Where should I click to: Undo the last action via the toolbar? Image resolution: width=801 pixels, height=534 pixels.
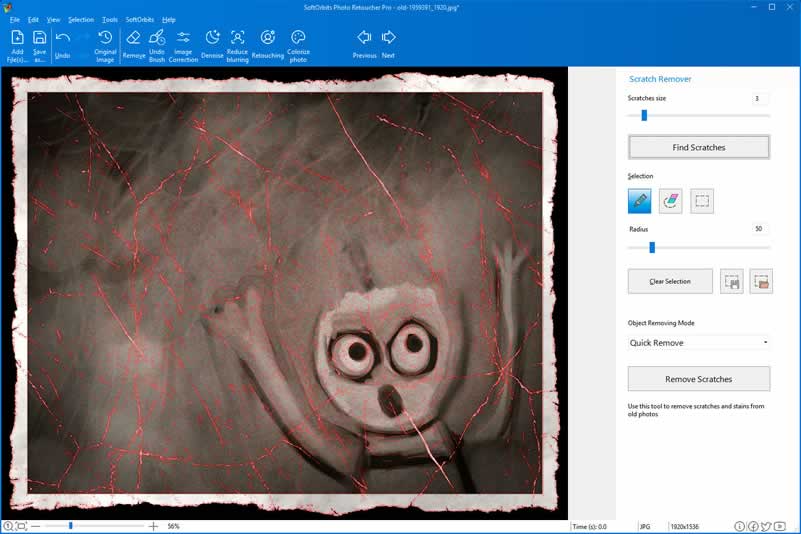point(62,45)
